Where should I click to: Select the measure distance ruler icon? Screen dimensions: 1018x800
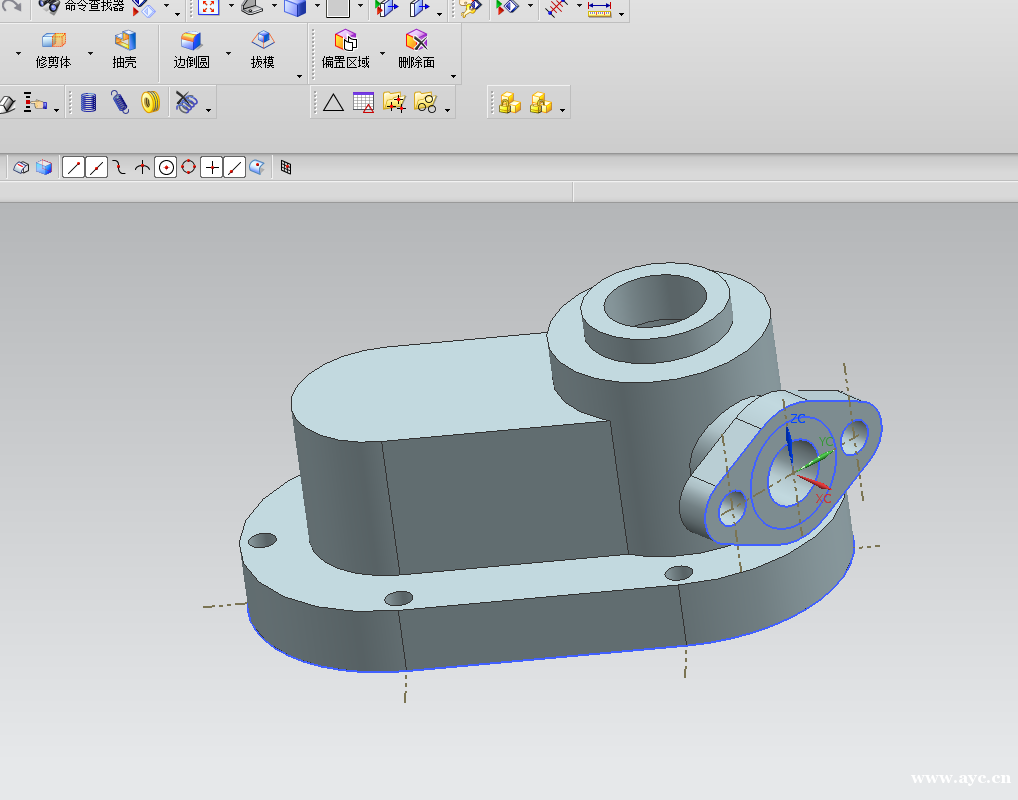pyautogui.click(x=599, y=9)
